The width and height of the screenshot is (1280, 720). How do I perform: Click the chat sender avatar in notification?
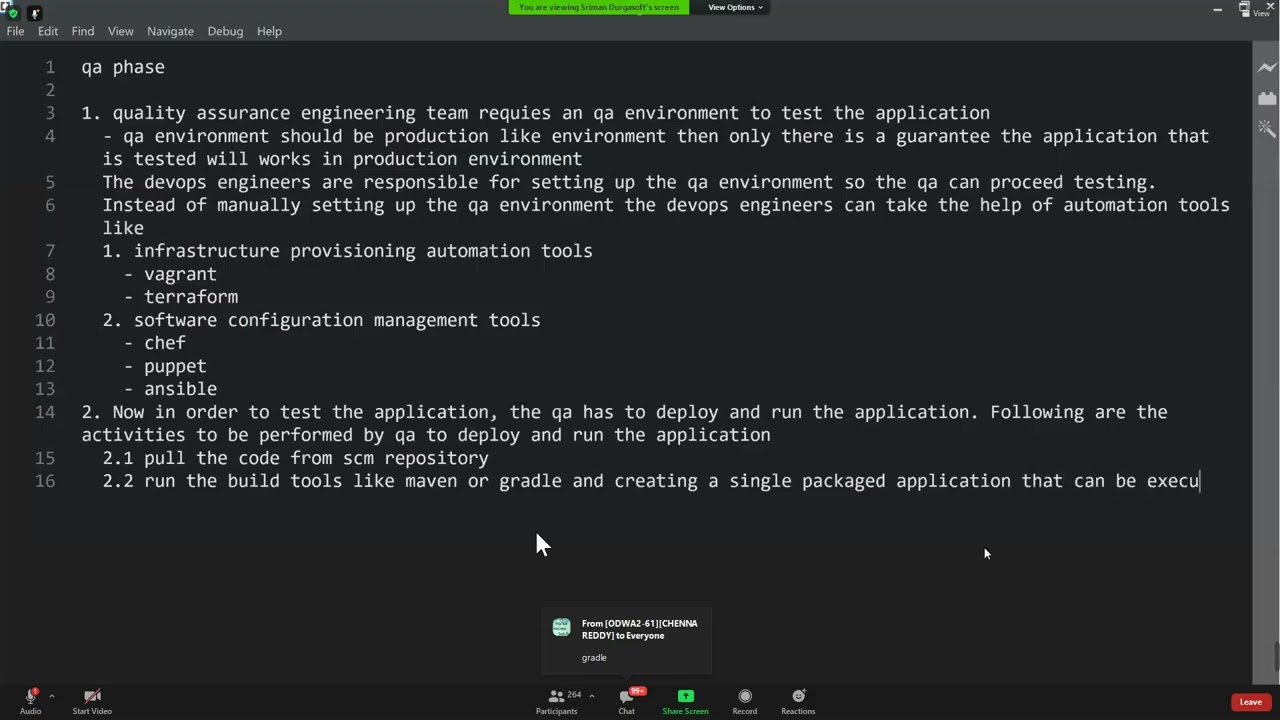[x=561, y=628]
